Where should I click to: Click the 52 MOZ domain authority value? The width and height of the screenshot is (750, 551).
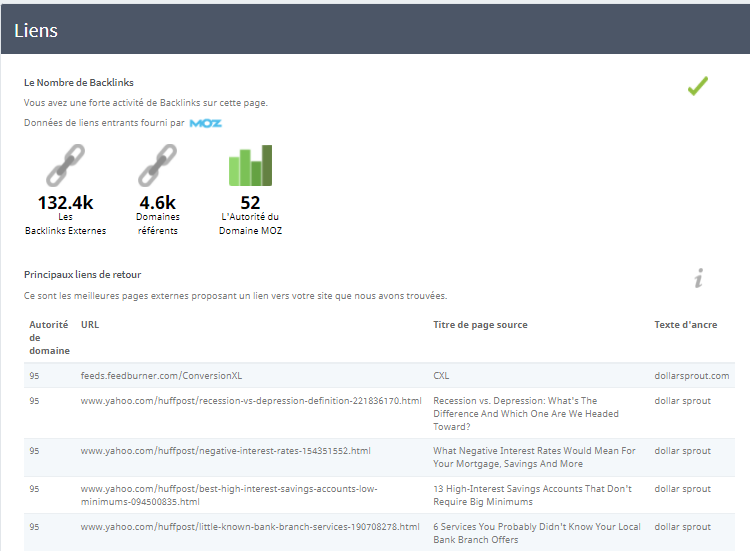coord(250,203)
